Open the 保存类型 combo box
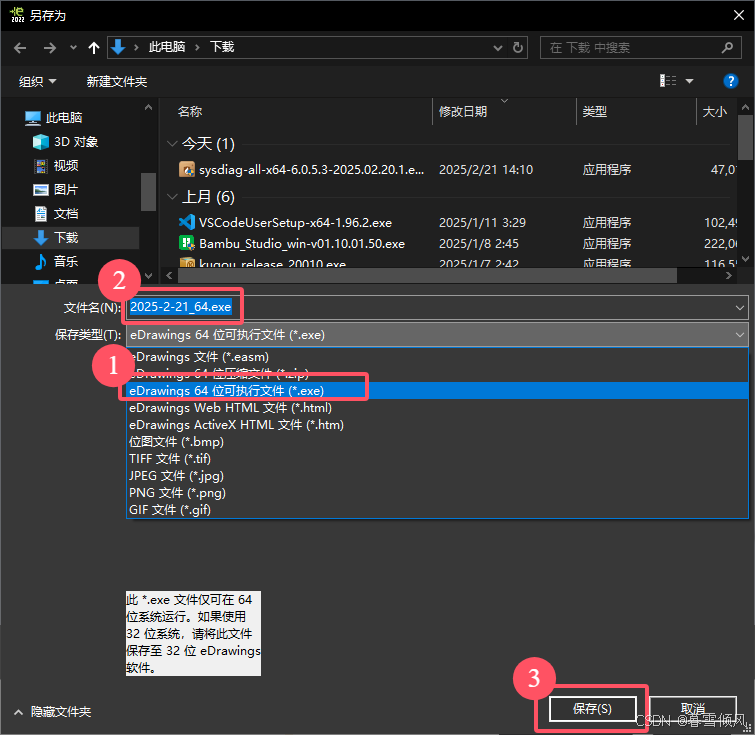Image resolution: width=755 pixels, height=735 pixels. coord(437,335)
